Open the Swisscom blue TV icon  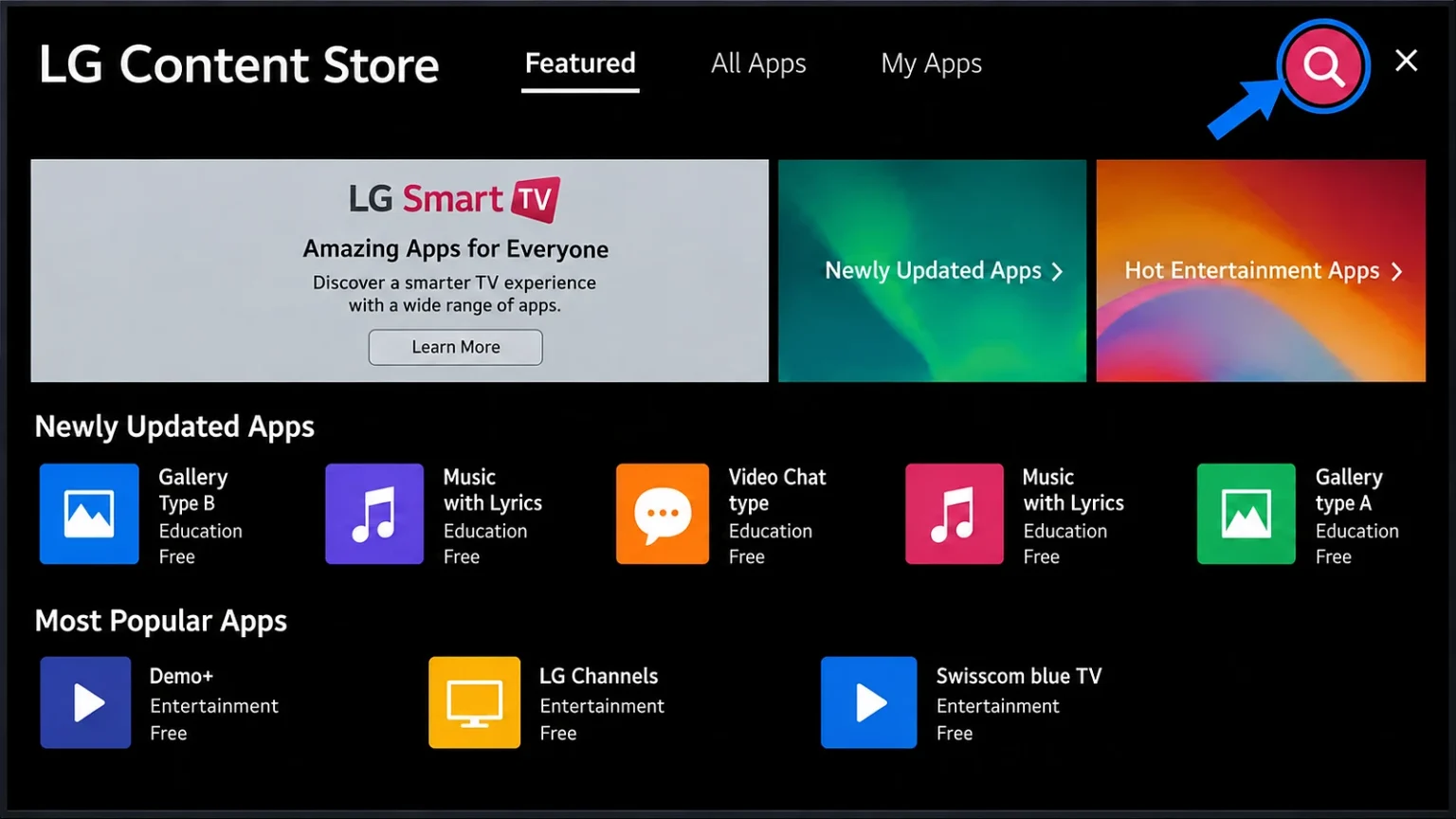[x=868, y=702]
